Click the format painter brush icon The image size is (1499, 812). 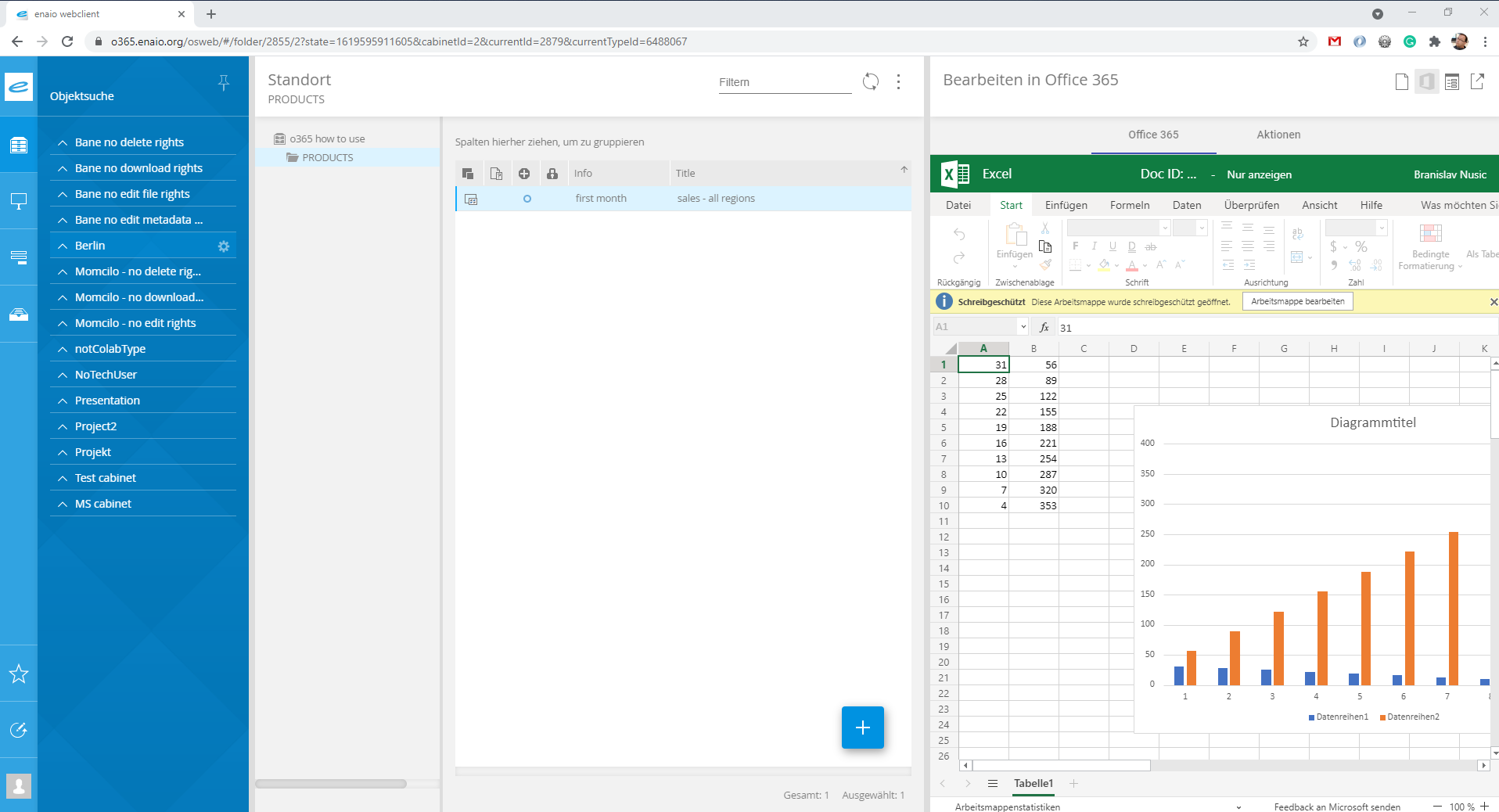[x=1044, y=265]
